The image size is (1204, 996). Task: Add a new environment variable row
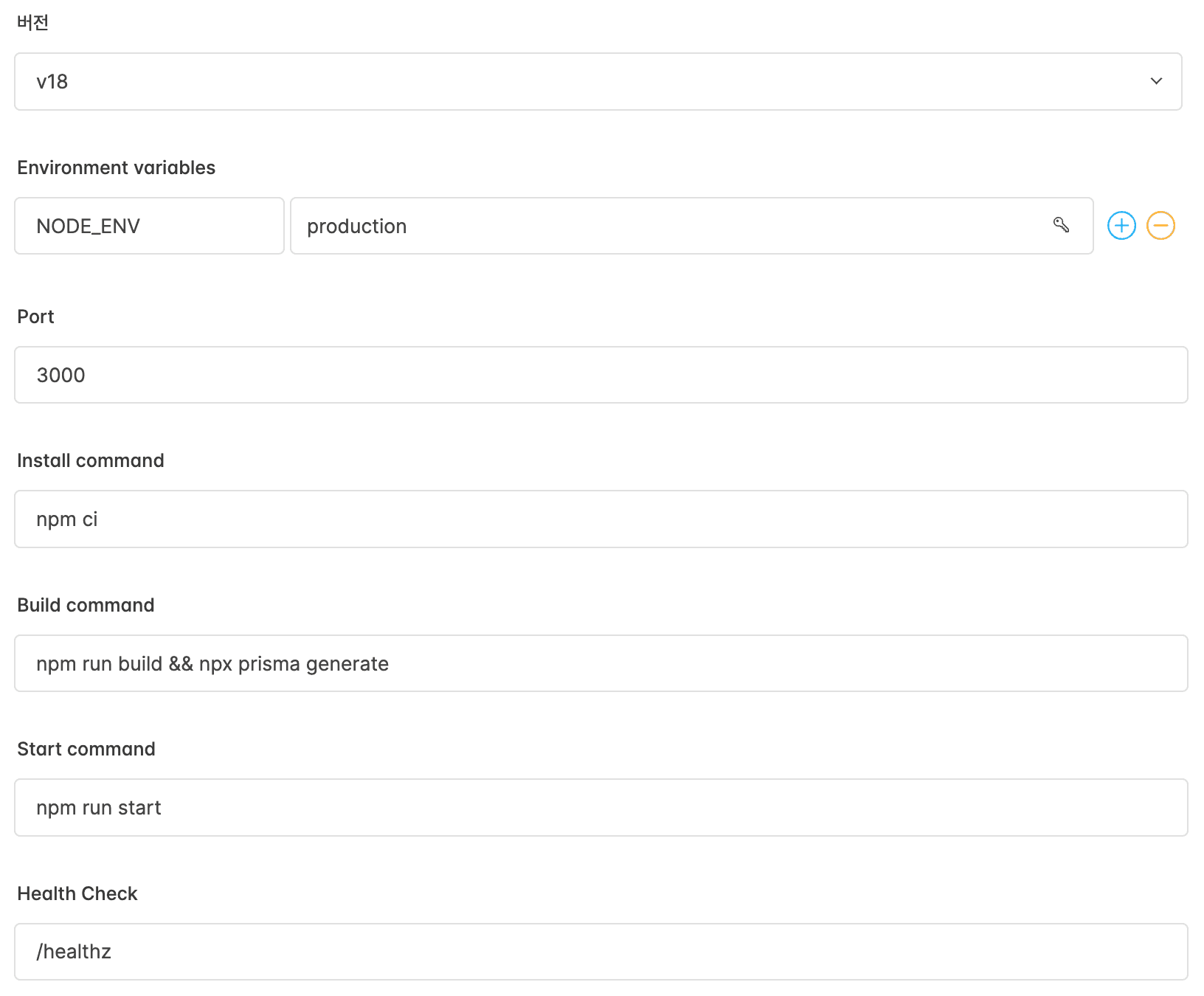[x=1121, y=226]
